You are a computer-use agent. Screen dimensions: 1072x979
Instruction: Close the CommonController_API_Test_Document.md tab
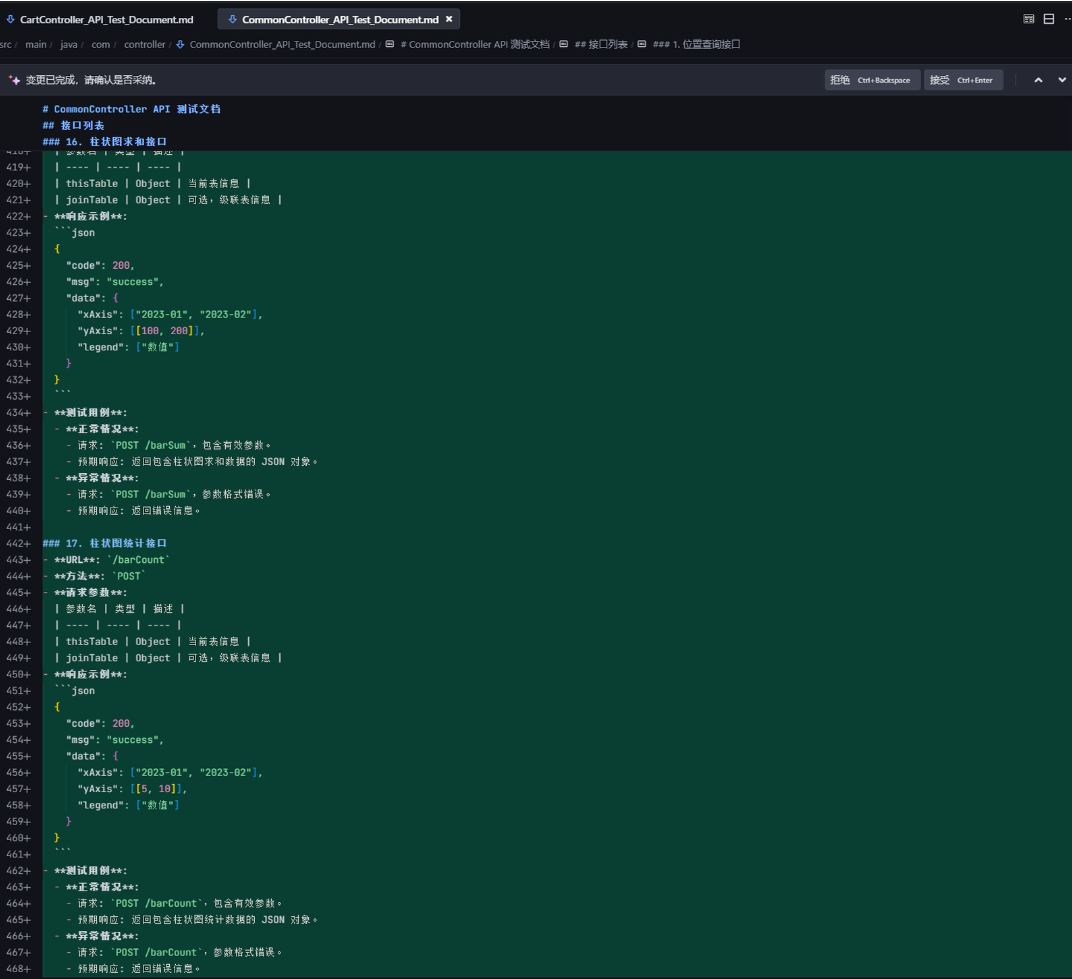[x=449, y=19]
